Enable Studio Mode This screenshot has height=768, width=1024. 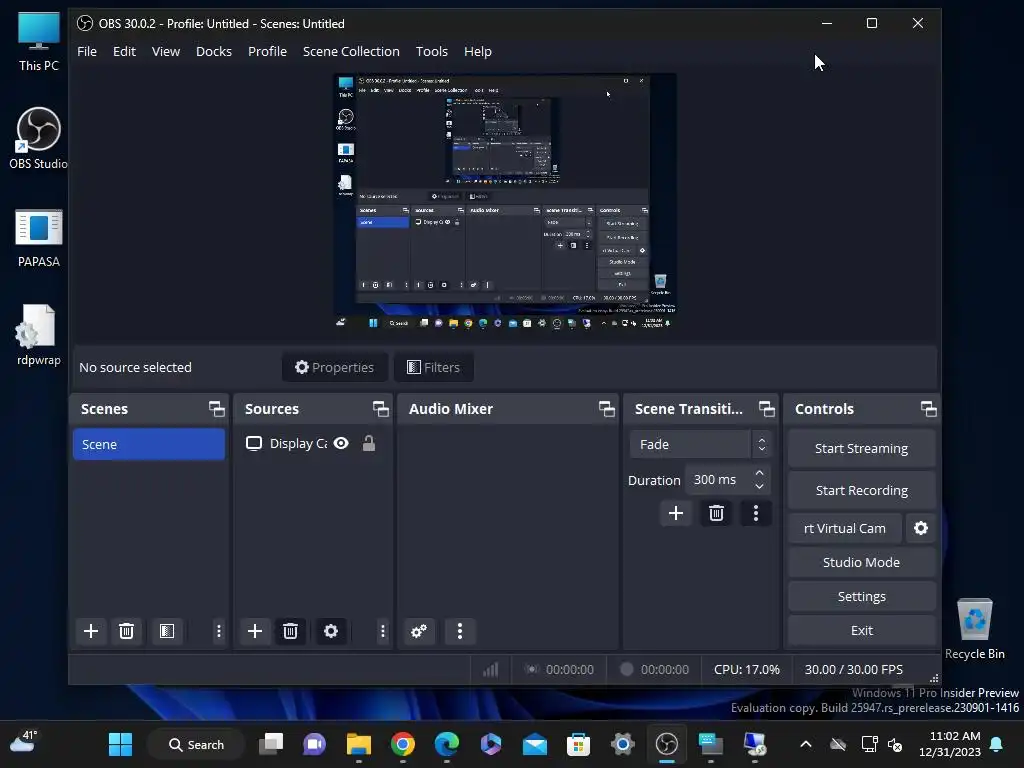coord(861,562)
